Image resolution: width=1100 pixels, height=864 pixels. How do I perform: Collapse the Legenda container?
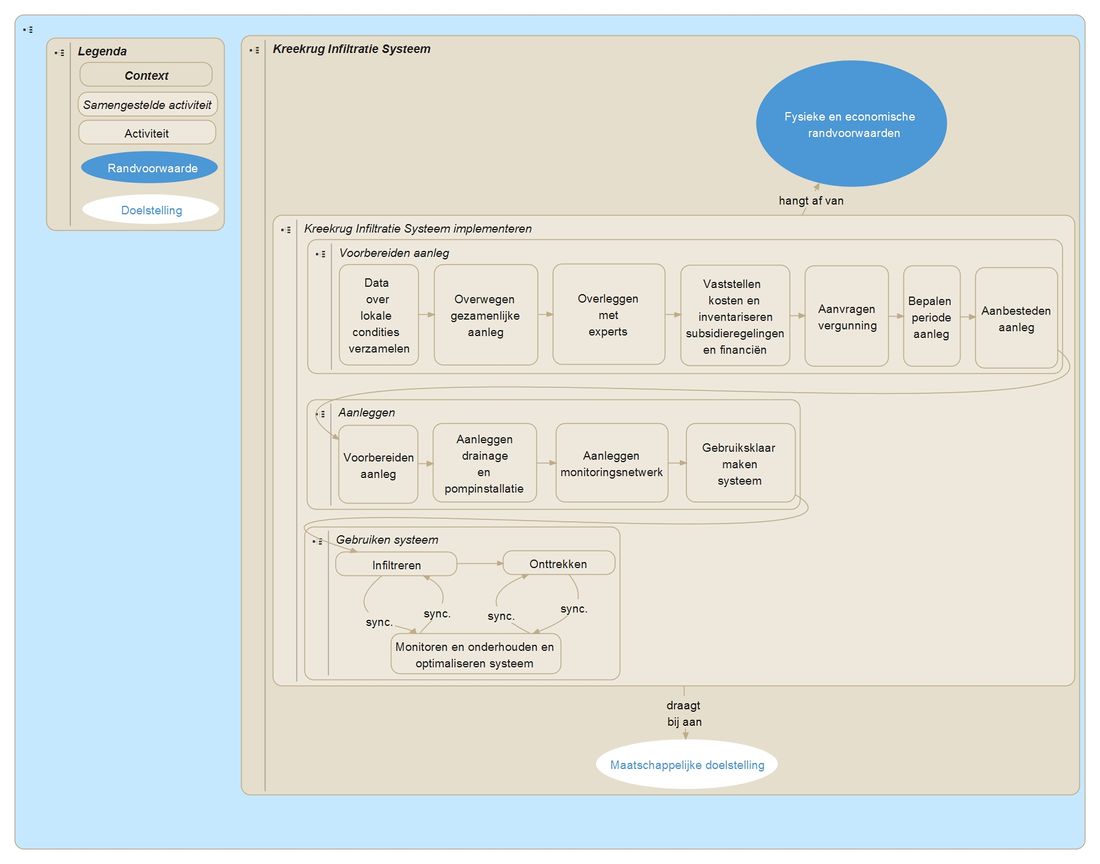click(x=60, y=52)
